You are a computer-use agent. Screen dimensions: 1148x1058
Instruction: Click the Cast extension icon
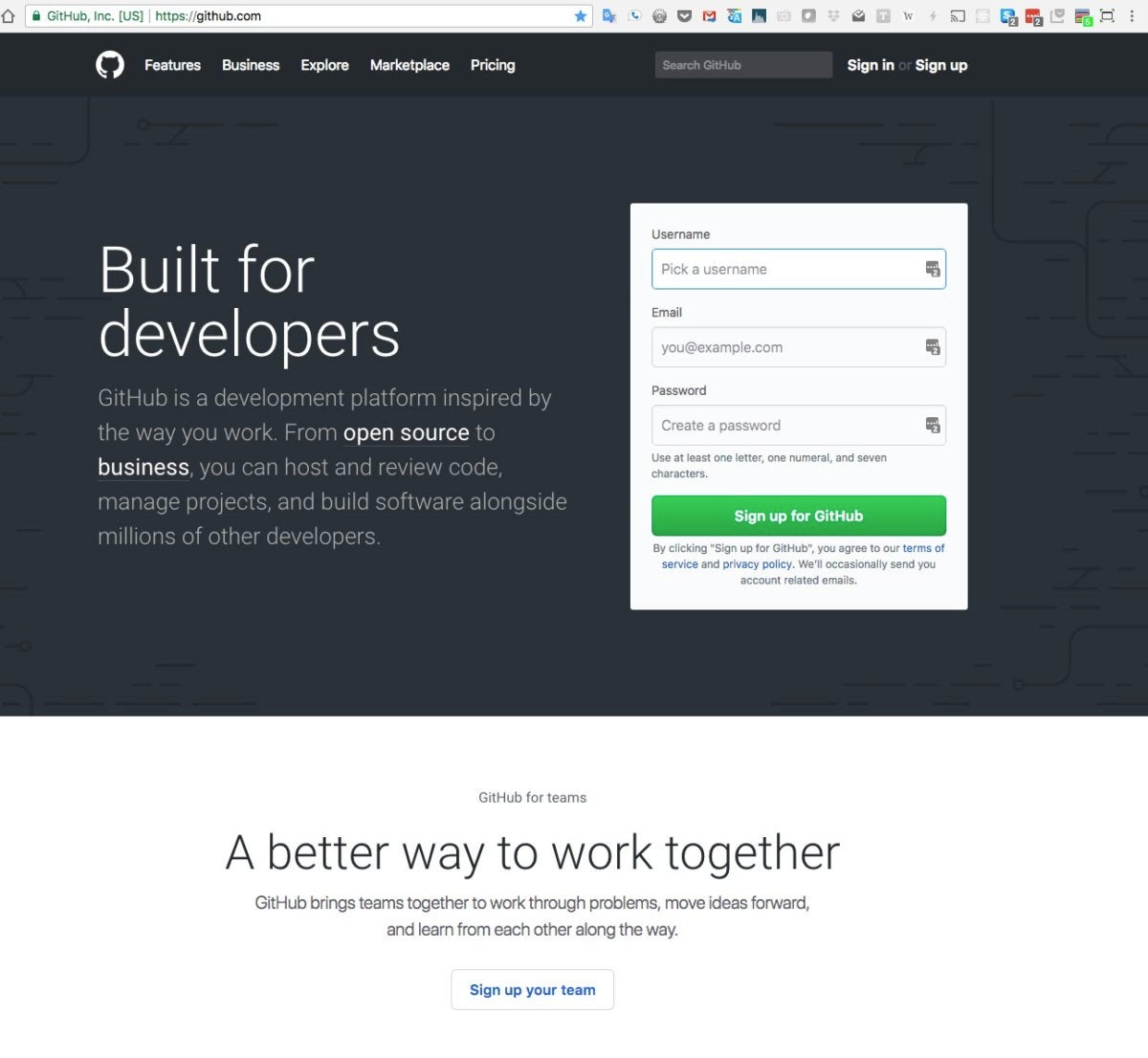(958, 16)
